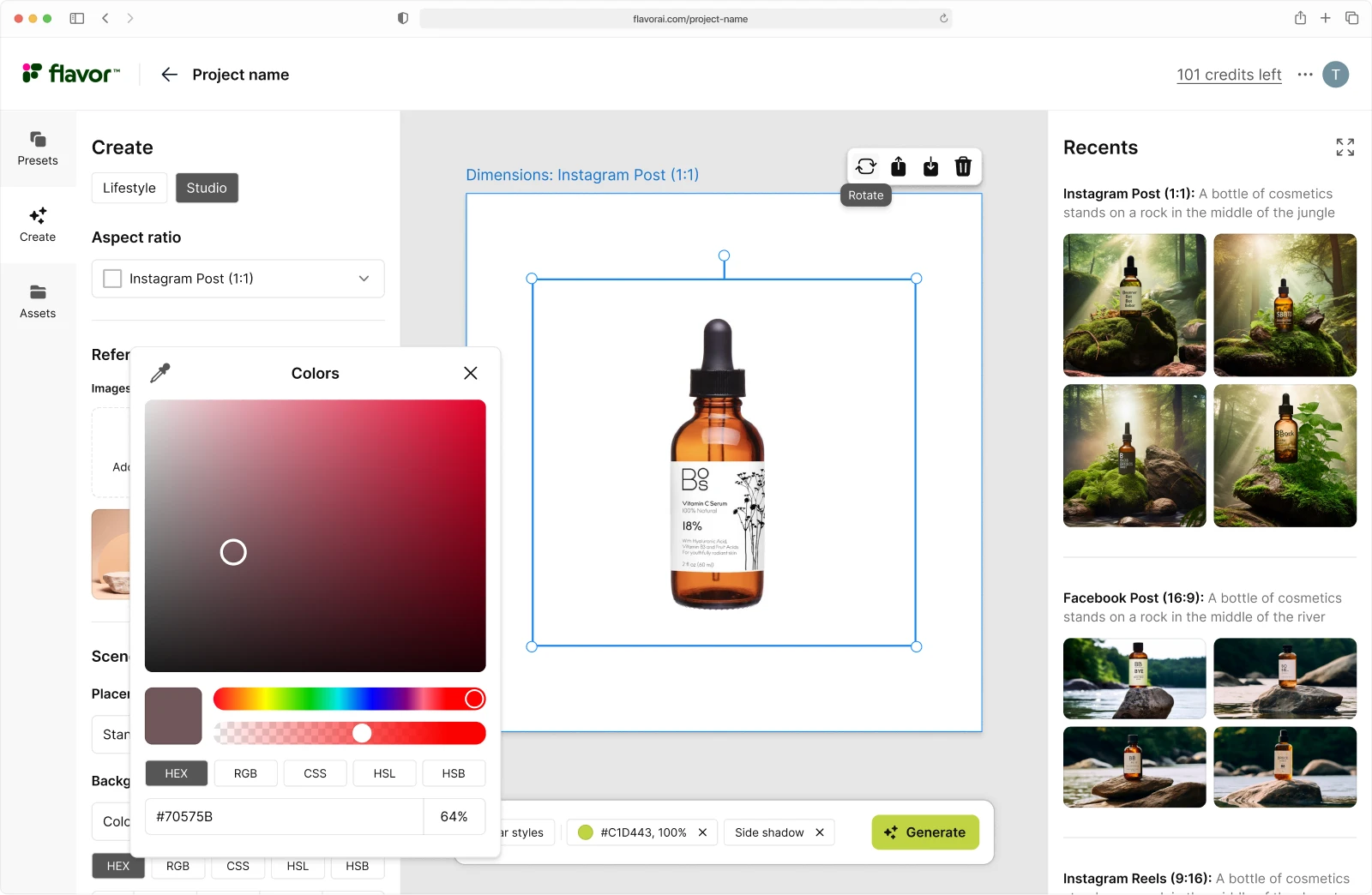Select HSL mode in the Colors popup
This screenshot has width=1372, height=895.
[x=384, y=773]
